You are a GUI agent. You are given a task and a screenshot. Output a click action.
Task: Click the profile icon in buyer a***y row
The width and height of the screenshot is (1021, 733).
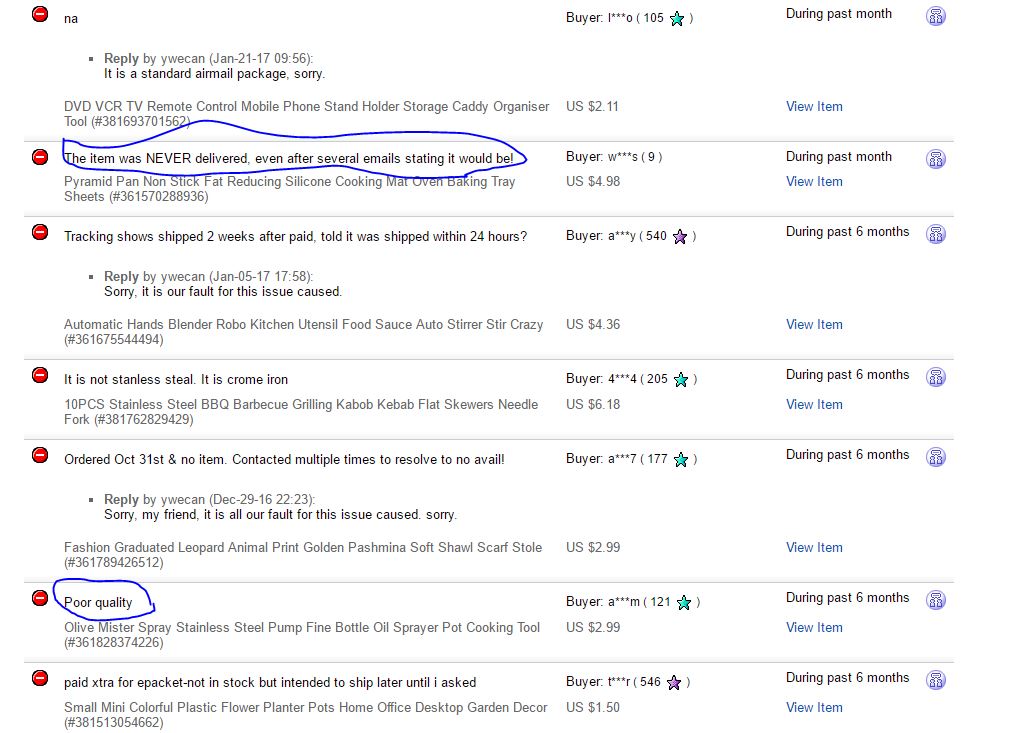(936, 233)
